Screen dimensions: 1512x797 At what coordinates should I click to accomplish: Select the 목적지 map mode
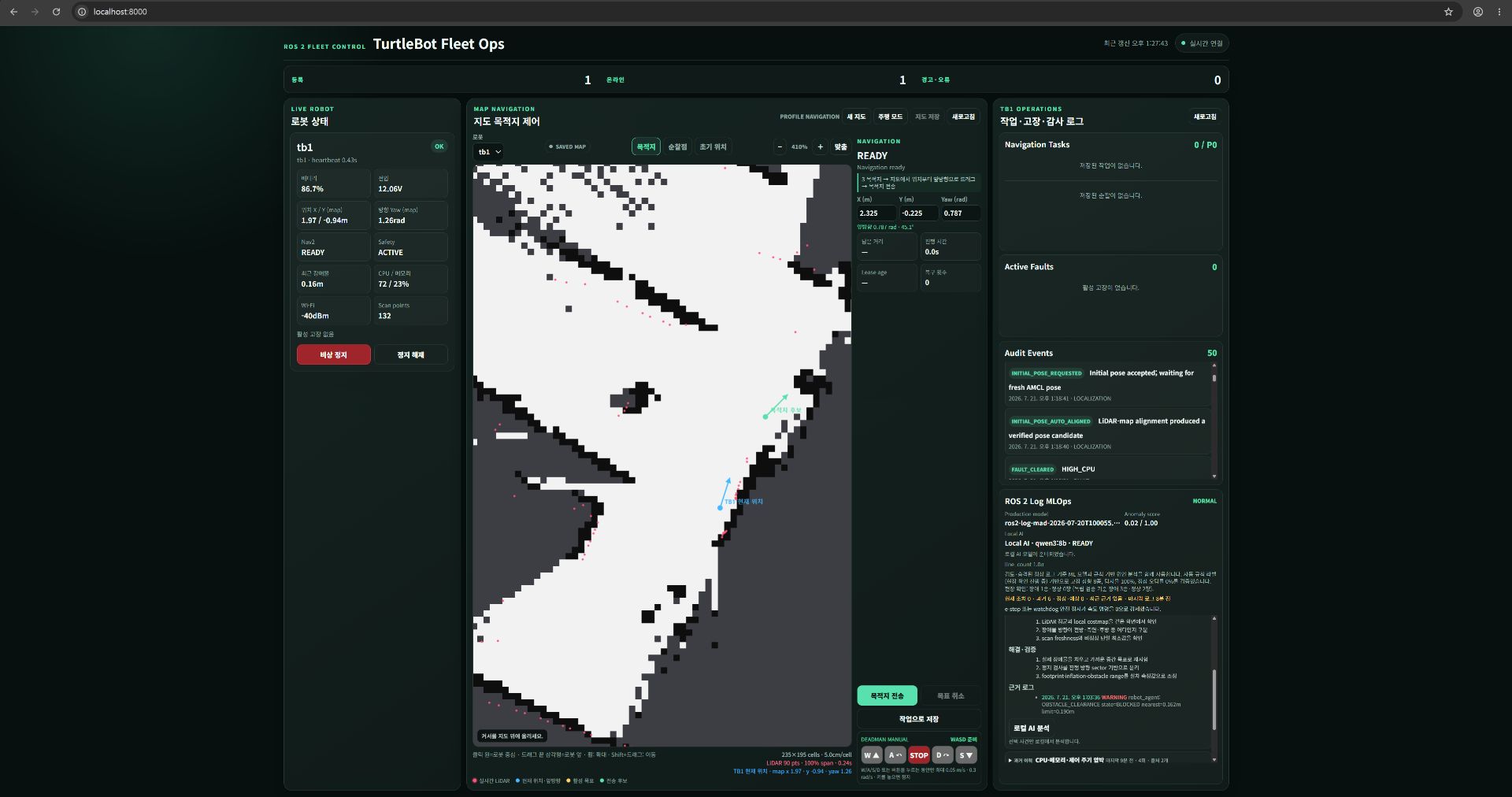coord(646,146)
